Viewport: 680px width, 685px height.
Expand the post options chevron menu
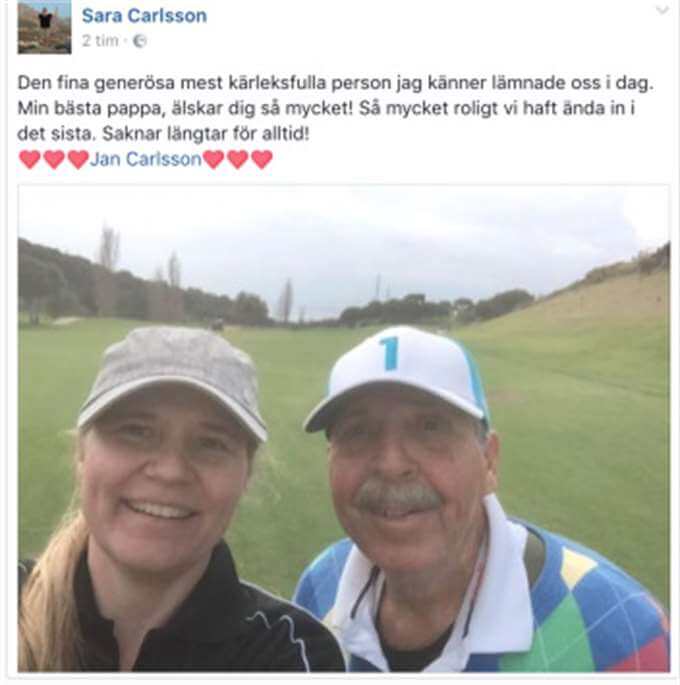[662, 10]
